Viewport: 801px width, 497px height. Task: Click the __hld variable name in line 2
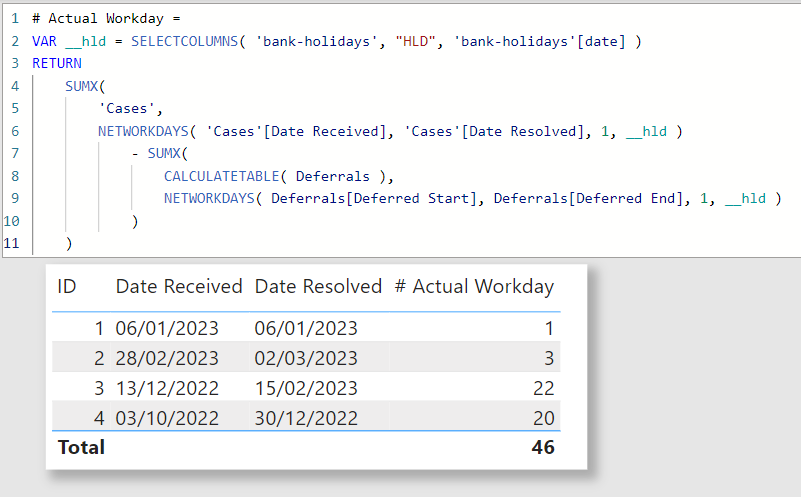click(x=86, y=41)
